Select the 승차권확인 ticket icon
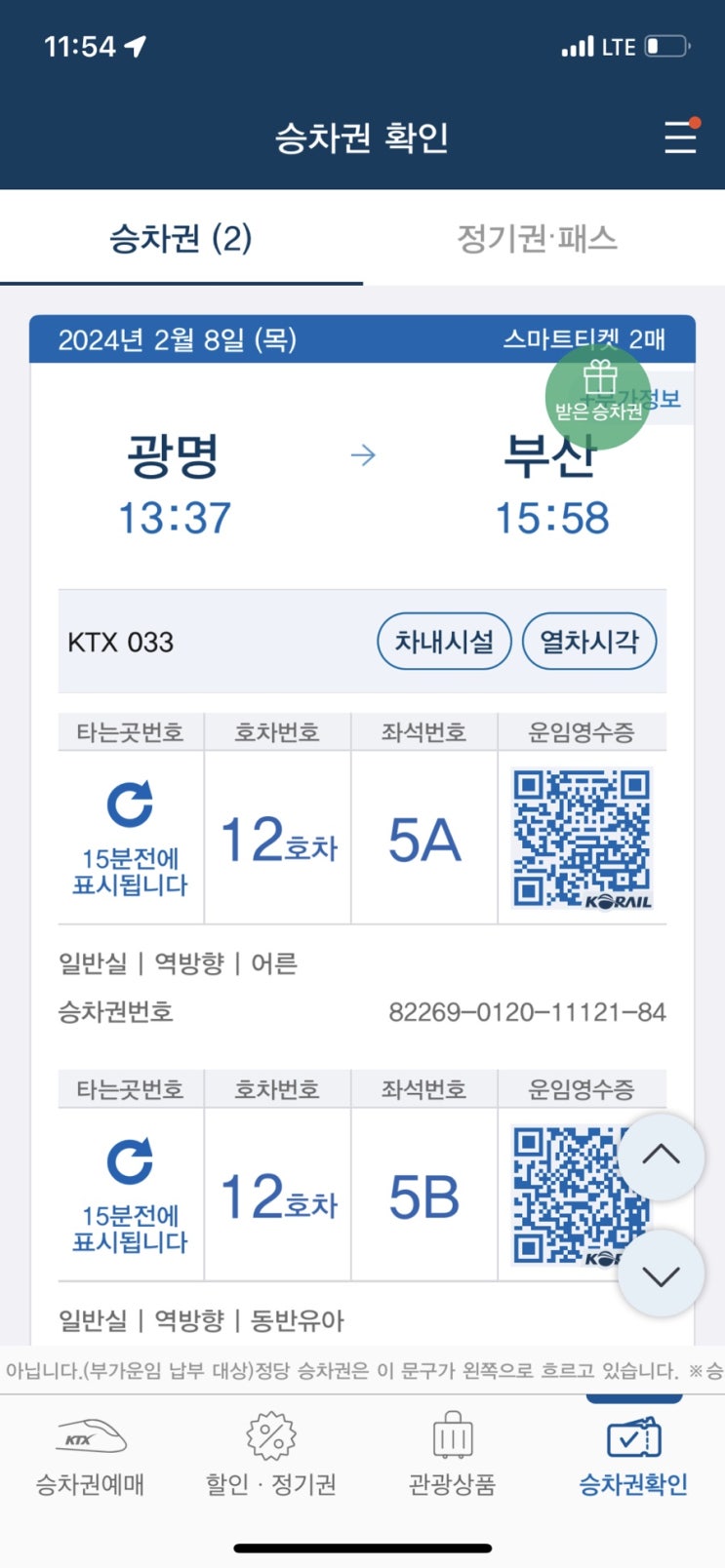 [633, 1437]
